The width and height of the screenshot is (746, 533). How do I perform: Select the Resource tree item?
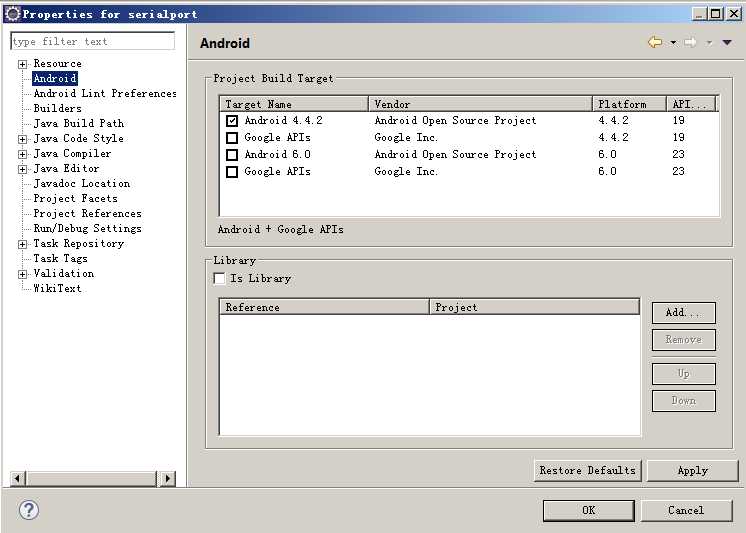58,63
